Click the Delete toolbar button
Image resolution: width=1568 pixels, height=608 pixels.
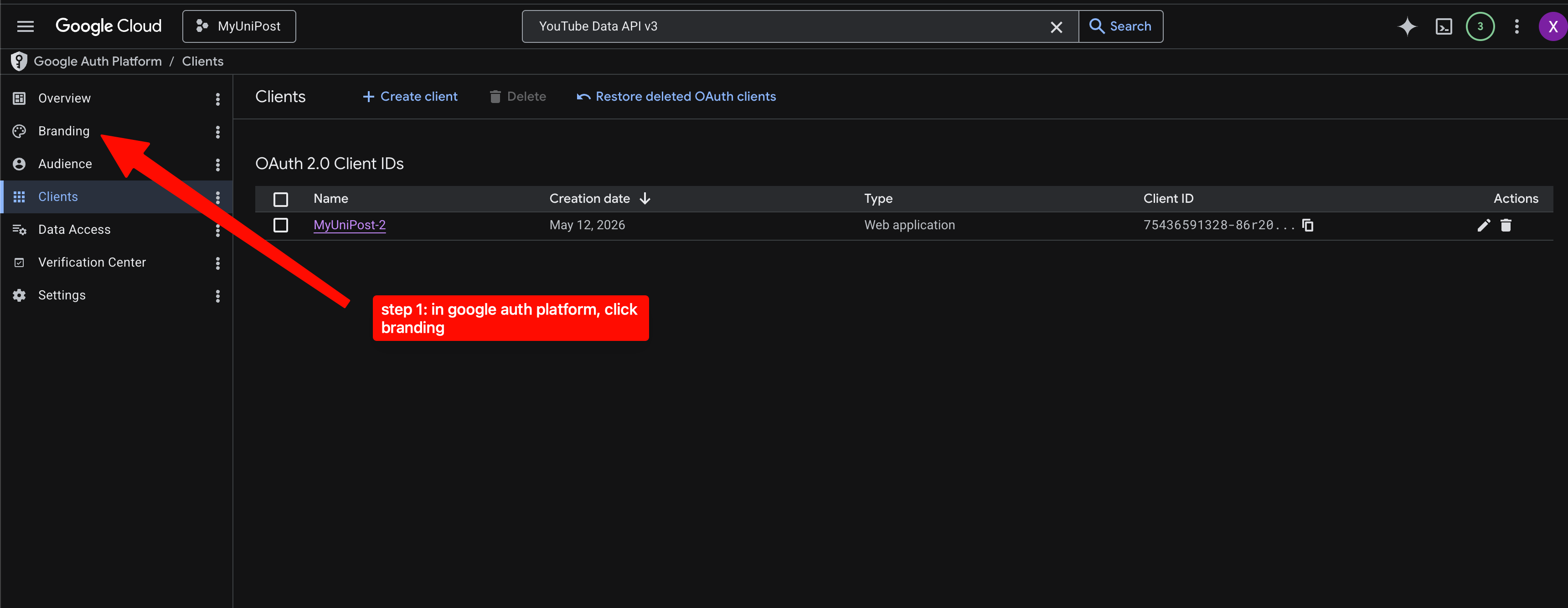tap(517, 96)
